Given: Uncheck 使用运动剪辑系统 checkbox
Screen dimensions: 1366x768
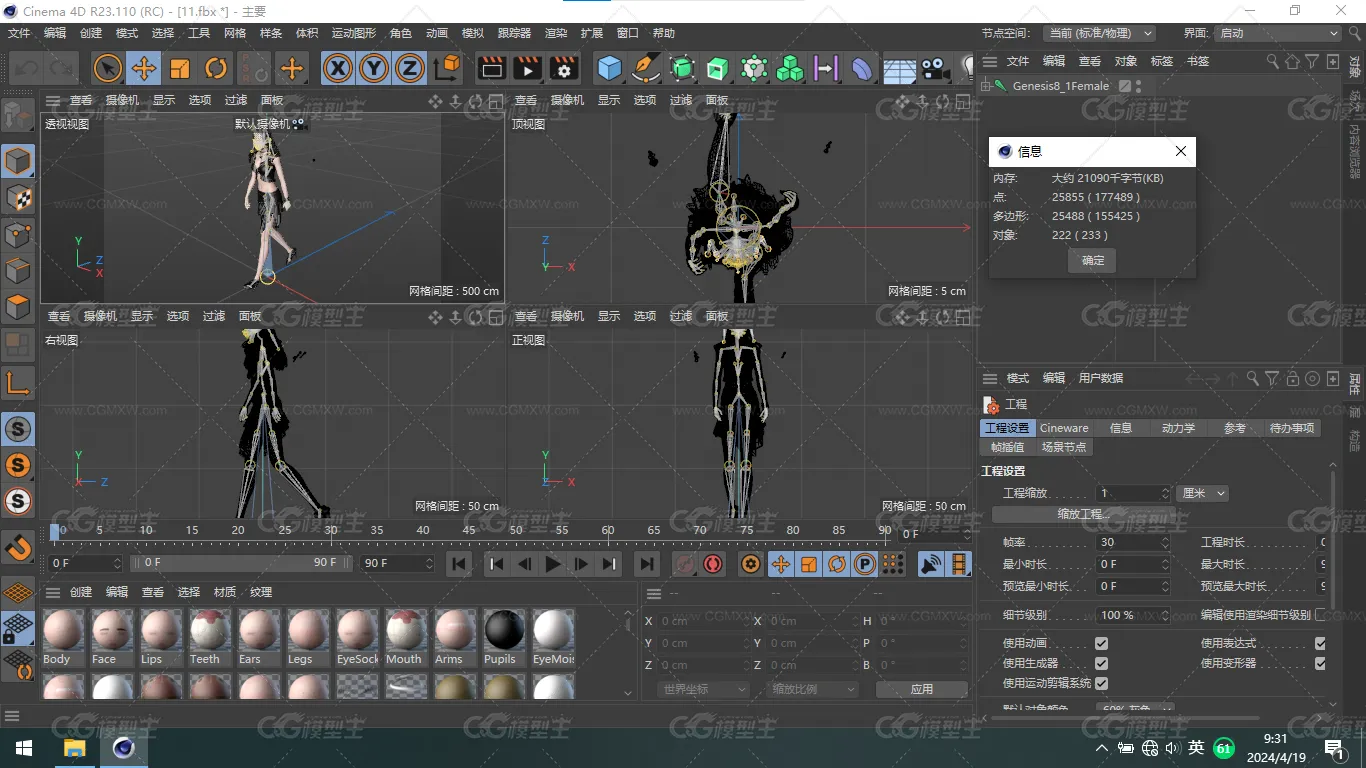Looking at the screenshot, I should click(x=1101, y=683).
